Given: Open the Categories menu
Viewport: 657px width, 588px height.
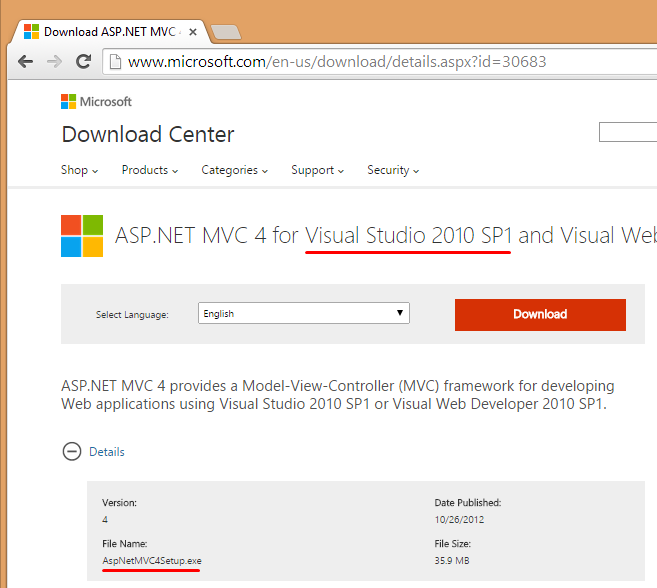Looking at the screenshot, I should pyautogui.click(x=235, y=170).
